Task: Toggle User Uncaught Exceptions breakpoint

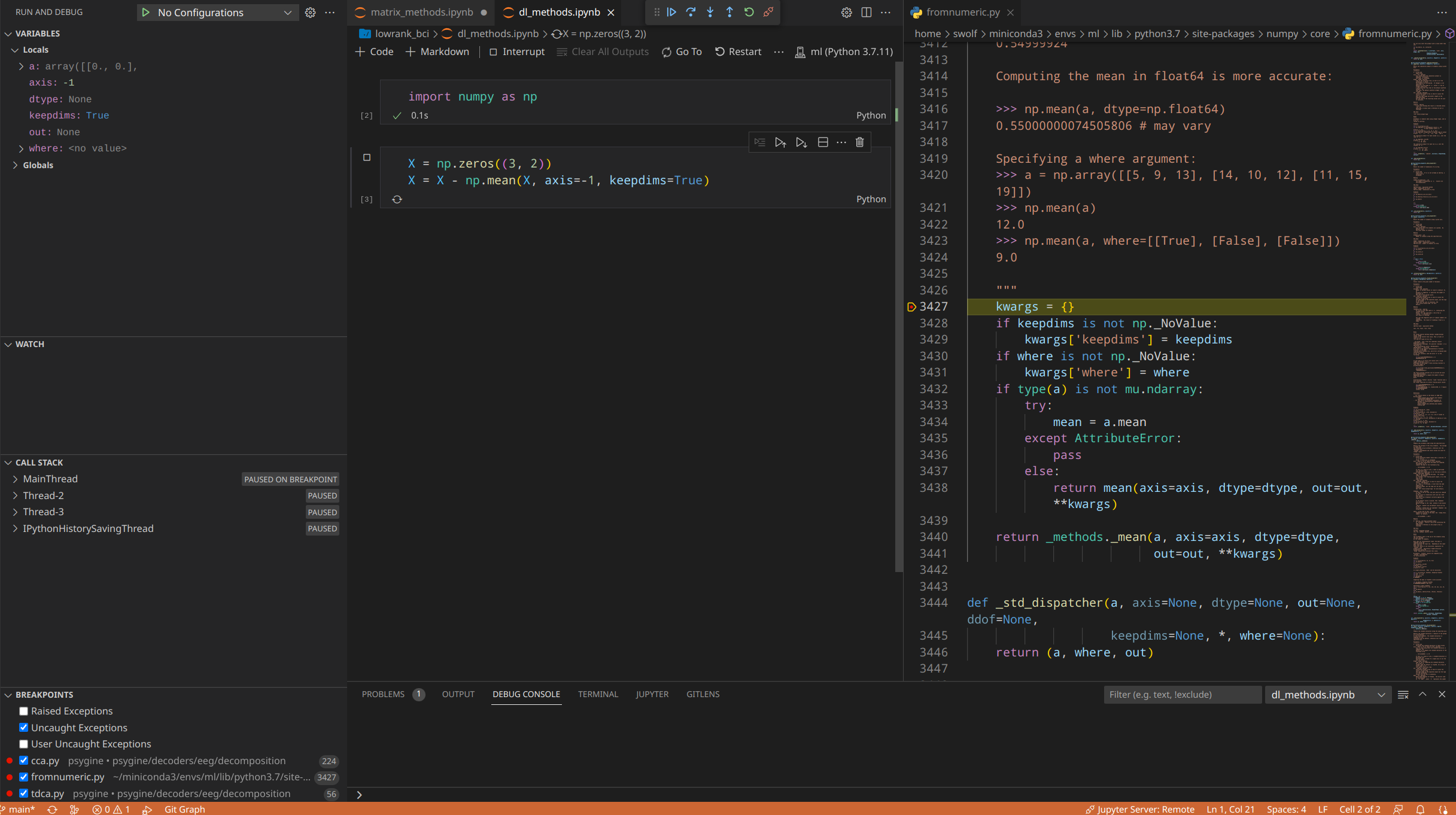Action: [23, 744]
